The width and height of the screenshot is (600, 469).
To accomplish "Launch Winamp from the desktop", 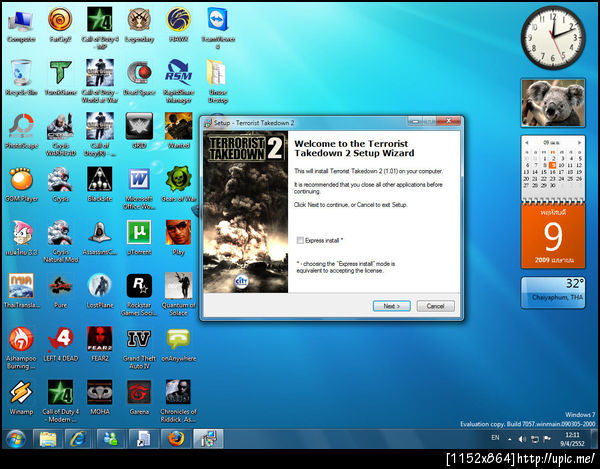I will tap(21, 398).
